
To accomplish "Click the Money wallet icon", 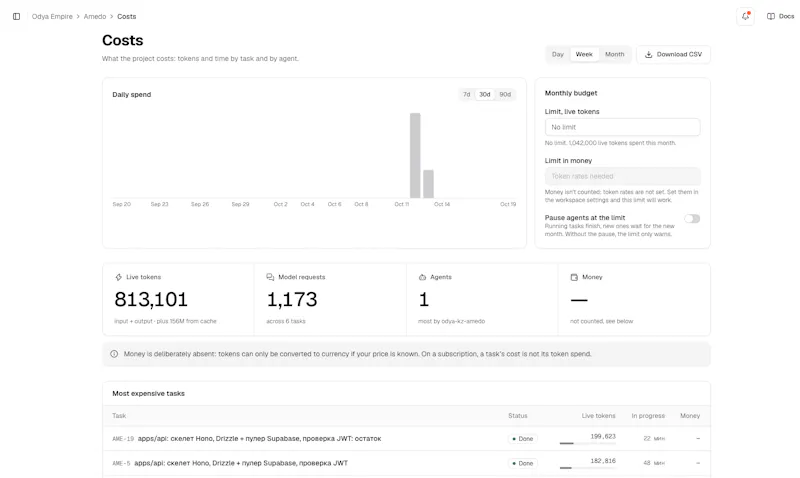I will click(x=574, y=277).
